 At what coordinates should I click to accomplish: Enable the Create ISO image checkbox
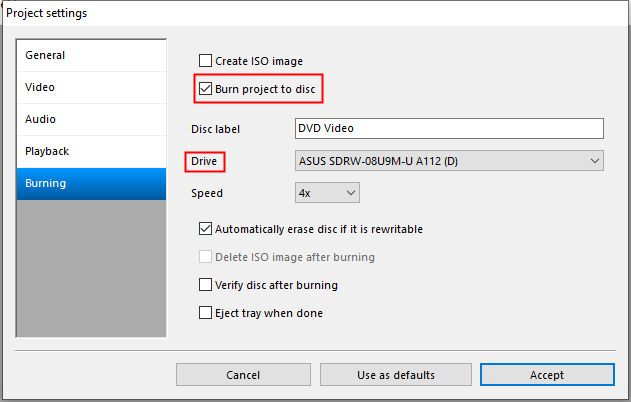206,61
